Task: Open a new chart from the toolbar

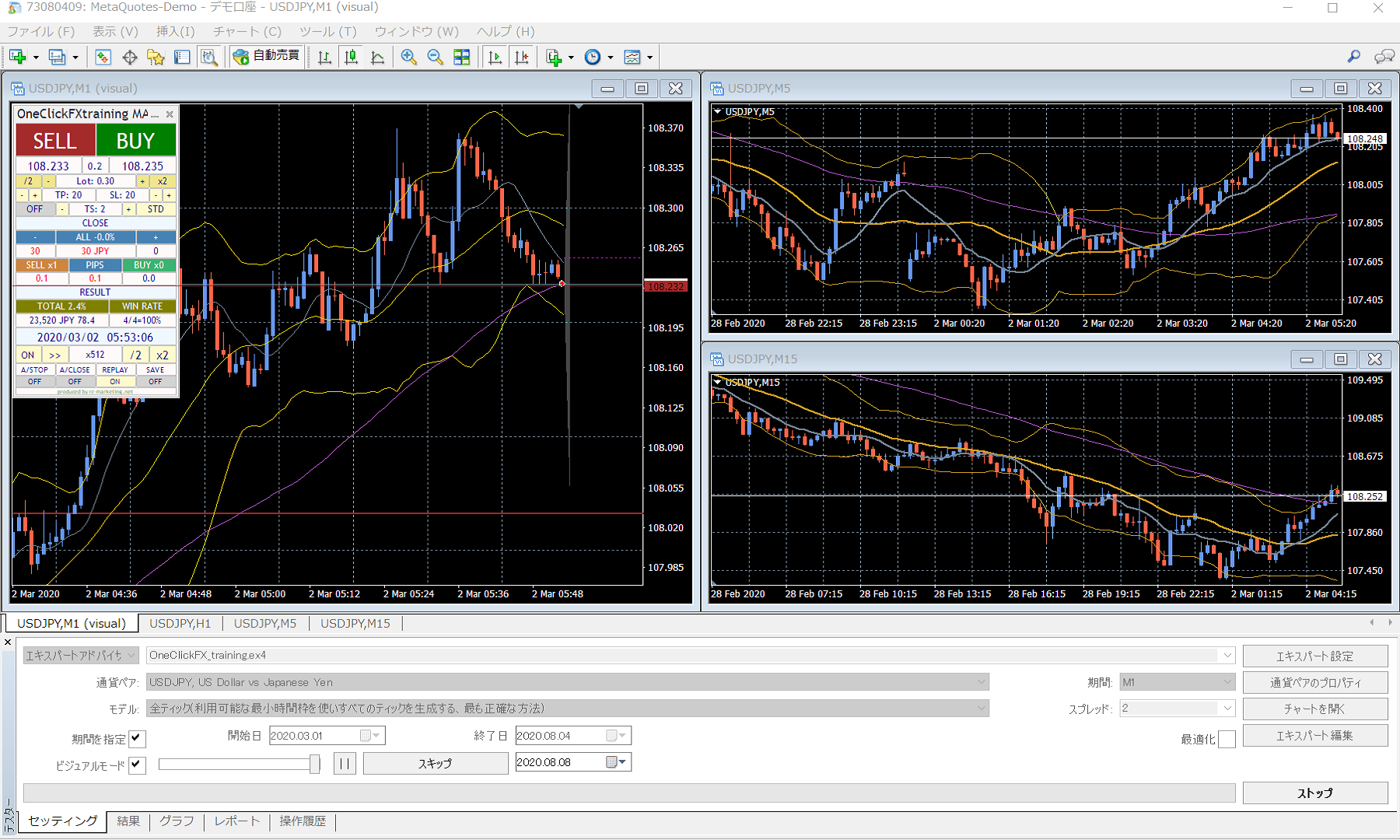Action: click(18, 57)
